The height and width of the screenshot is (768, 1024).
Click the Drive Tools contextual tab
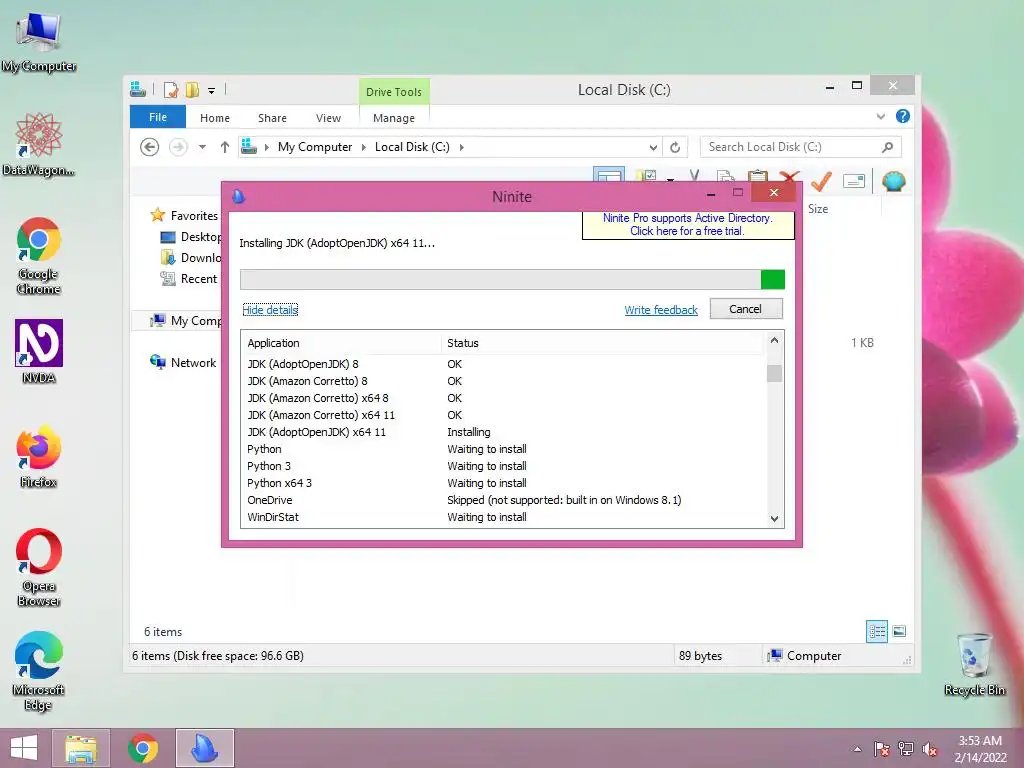(x=394, y=91)
